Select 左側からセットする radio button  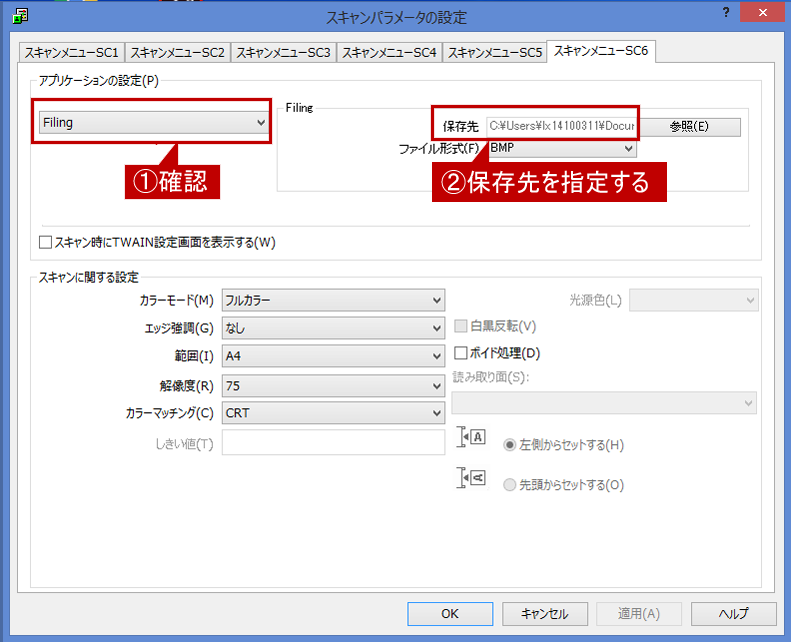click(510, 445)
